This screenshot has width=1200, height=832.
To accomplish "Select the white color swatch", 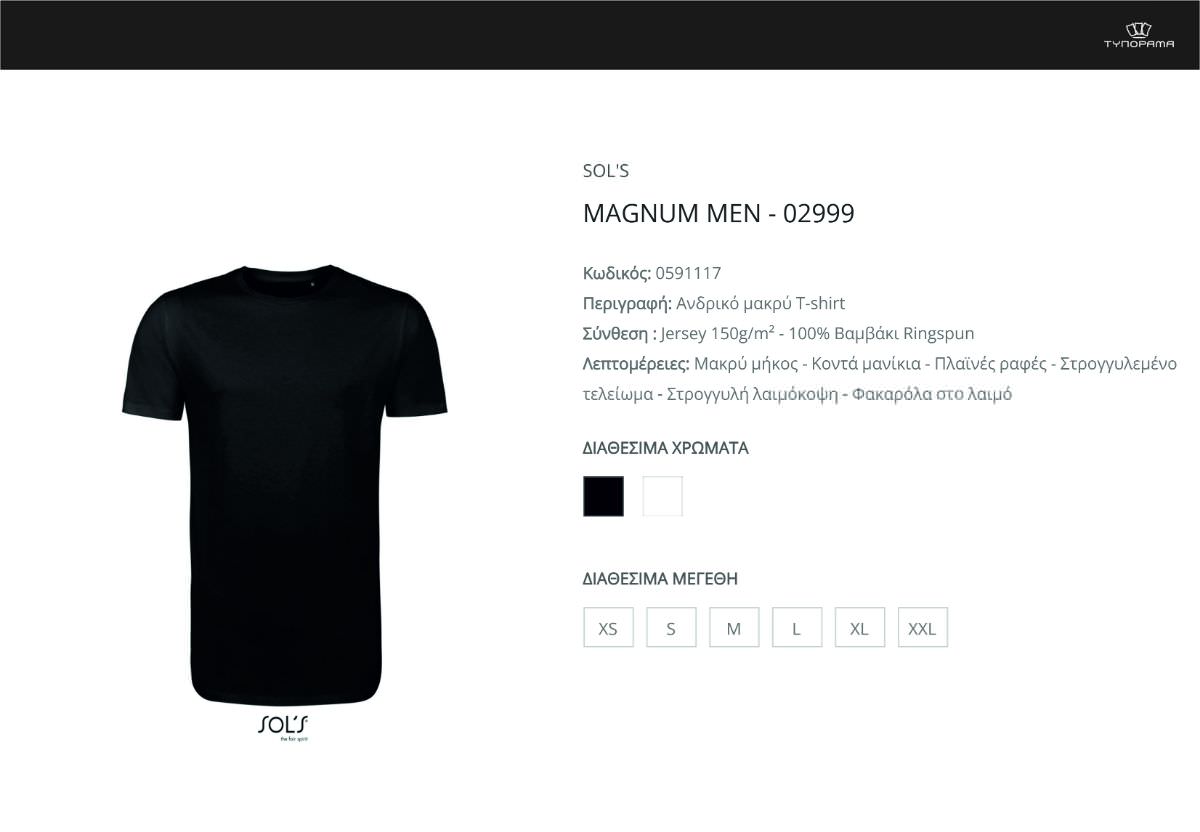I will tap(663, 496).
